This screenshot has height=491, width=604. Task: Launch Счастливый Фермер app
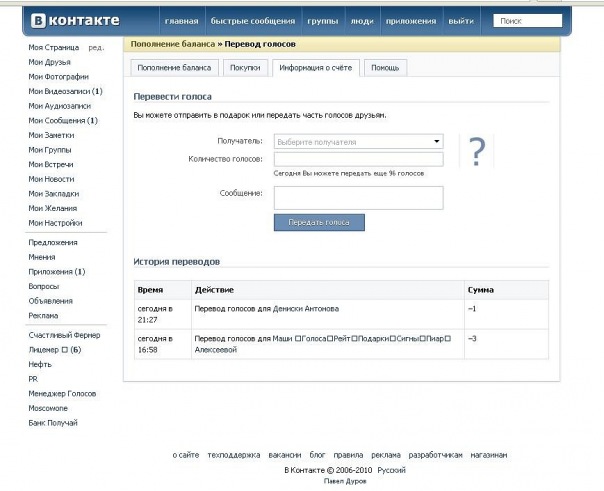[x=64, y=335]
